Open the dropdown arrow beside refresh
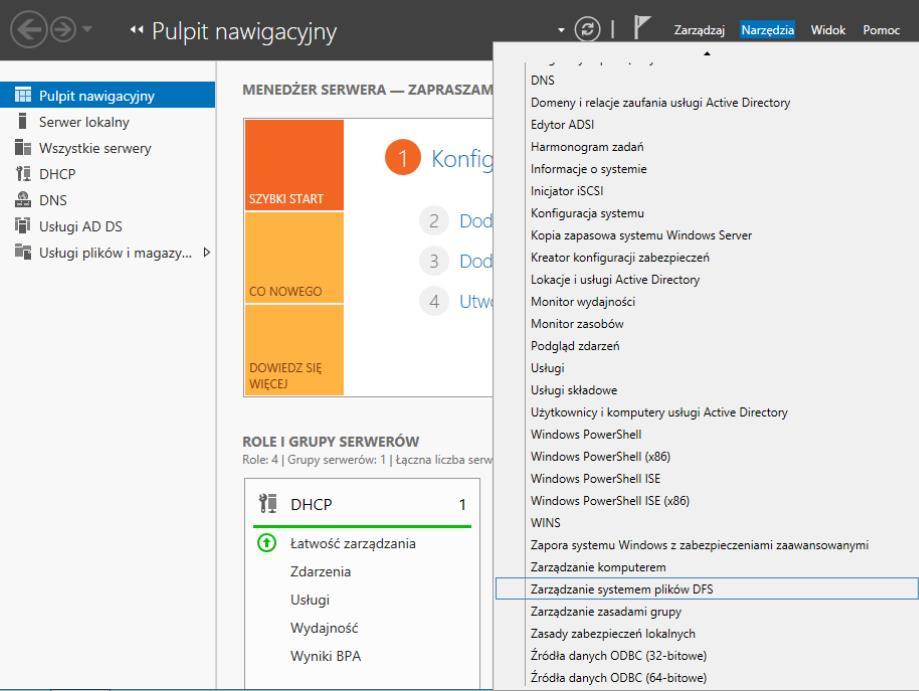This screenshot has width=919, height=691. (x=561, y=30)
